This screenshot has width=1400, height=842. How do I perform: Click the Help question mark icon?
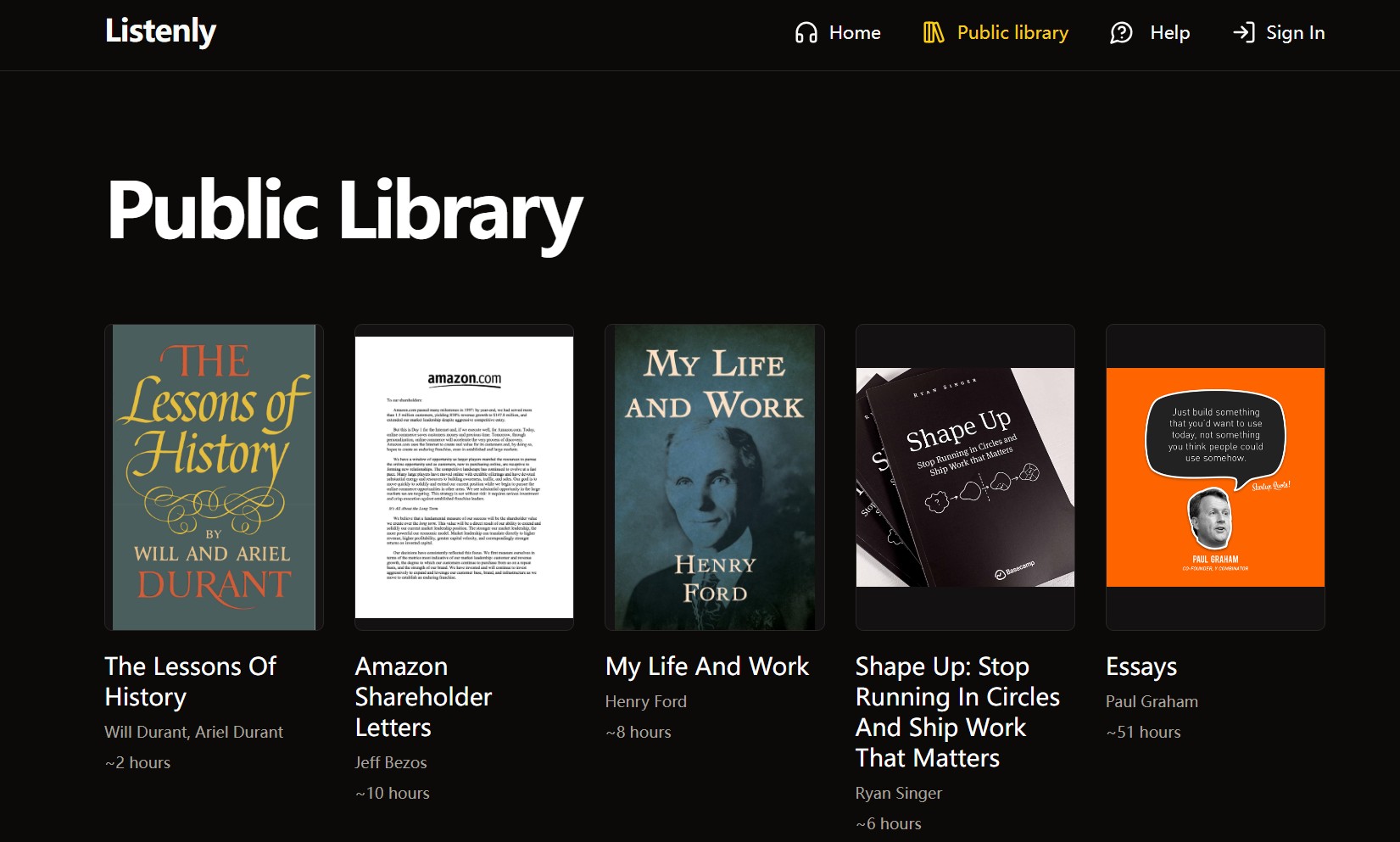[x=1122, y=33]
